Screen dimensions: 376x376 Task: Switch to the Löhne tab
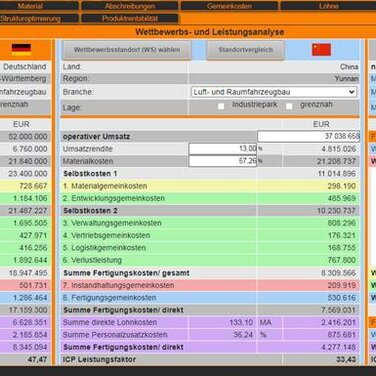tap(328, 6)
